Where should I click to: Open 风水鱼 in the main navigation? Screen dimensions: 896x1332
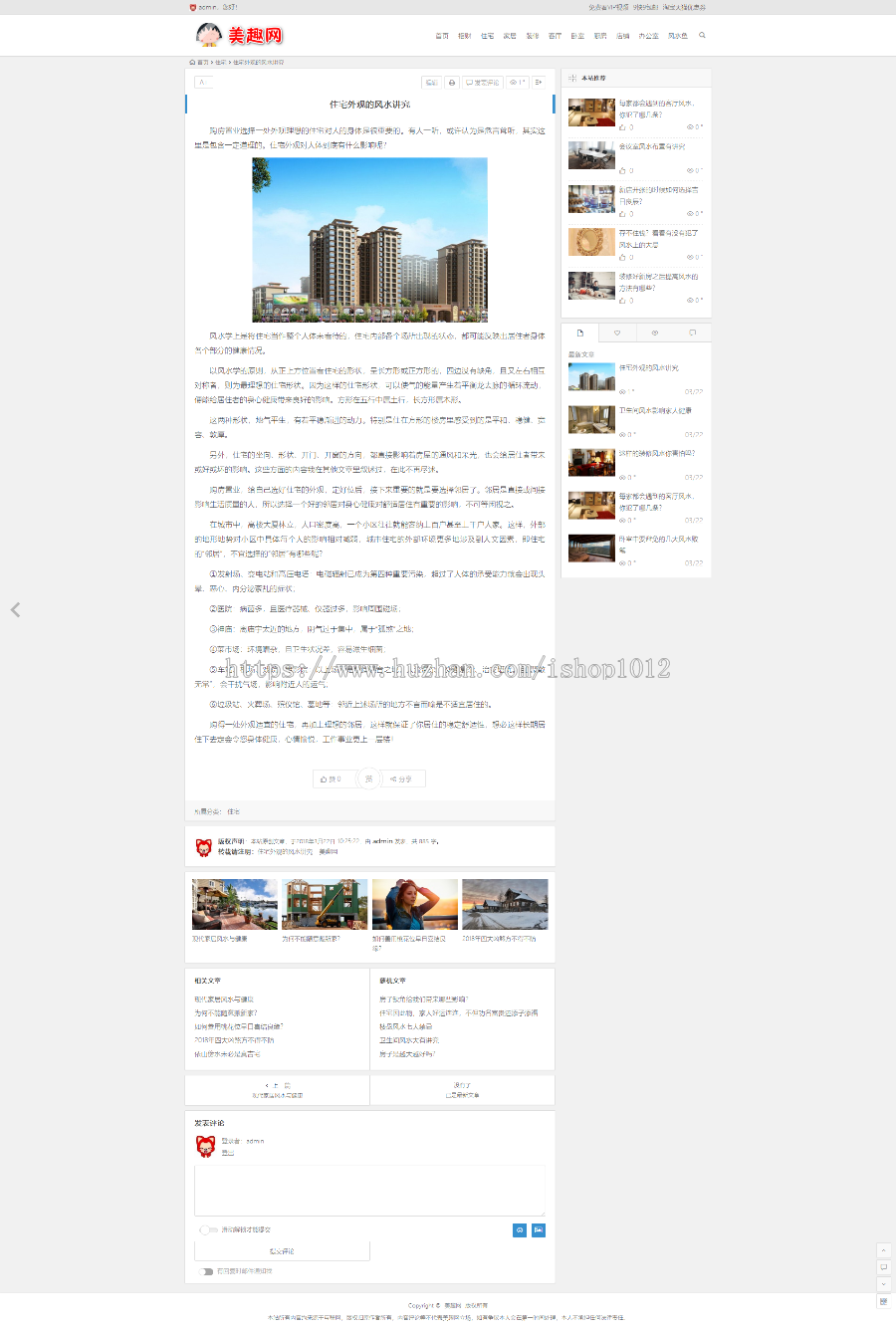click(x=678, y=36)
